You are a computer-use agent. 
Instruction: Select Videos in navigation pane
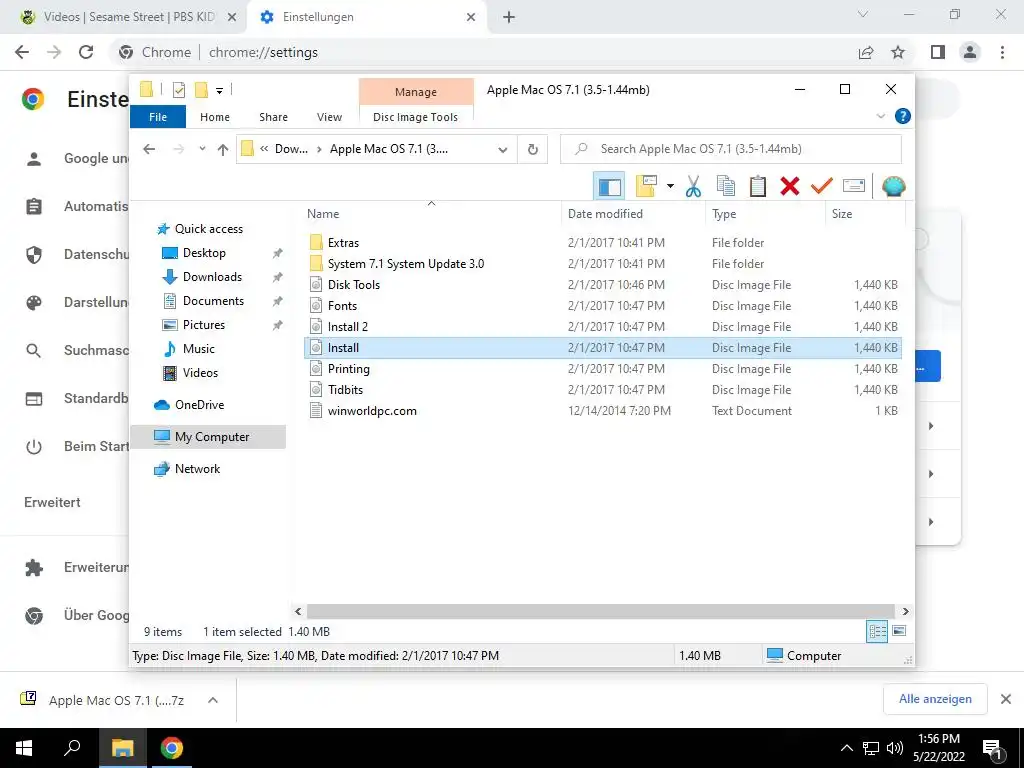coord(200,373)
